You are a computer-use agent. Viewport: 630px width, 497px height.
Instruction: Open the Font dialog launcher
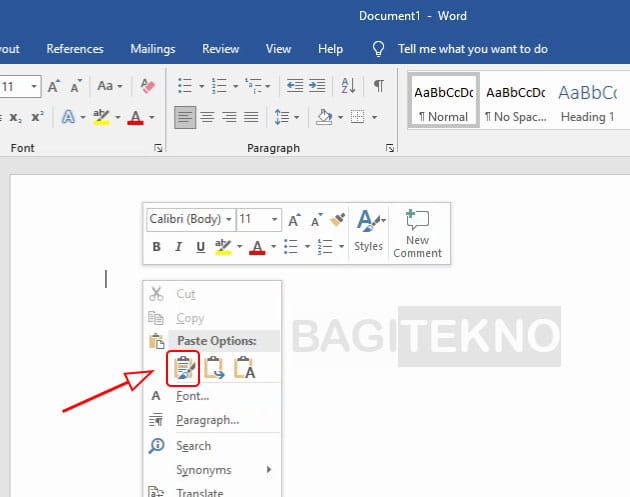[x=158, y=148]
